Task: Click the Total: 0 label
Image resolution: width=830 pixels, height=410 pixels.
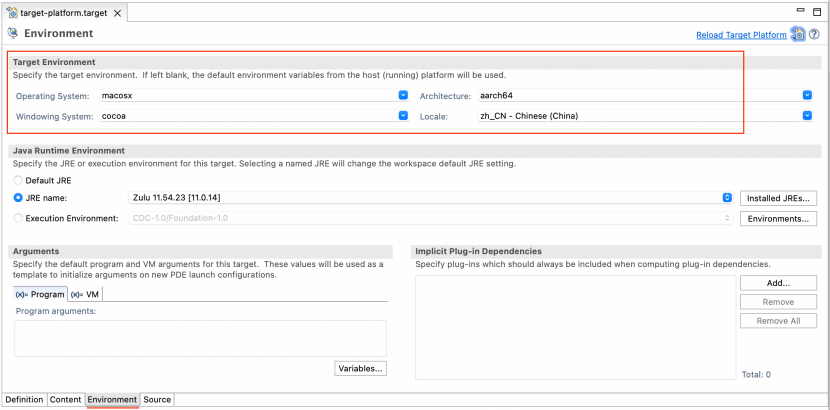Action: click(756, 375)
